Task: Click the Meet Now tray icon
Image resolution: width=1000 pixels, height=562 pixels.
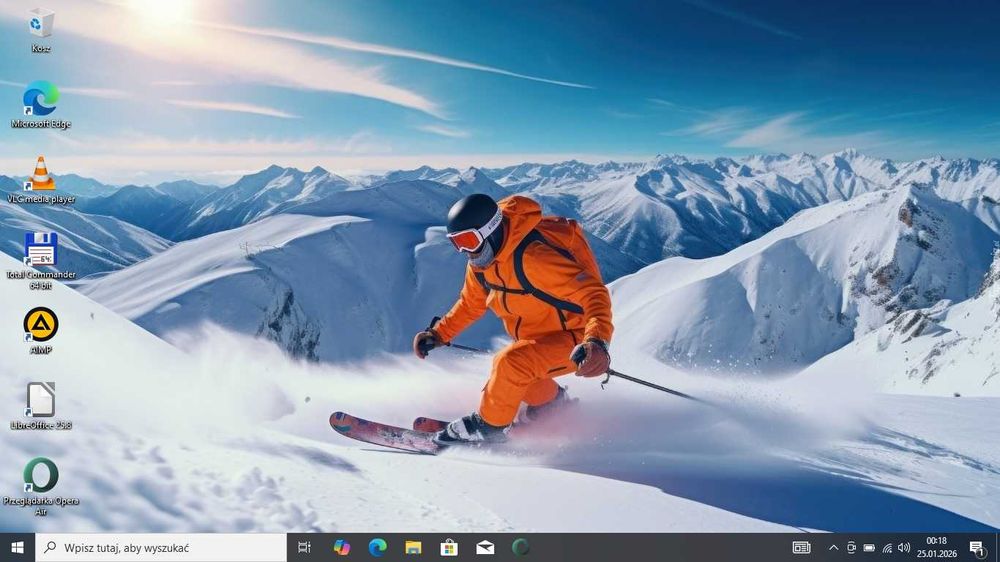Action: point(851,547)
